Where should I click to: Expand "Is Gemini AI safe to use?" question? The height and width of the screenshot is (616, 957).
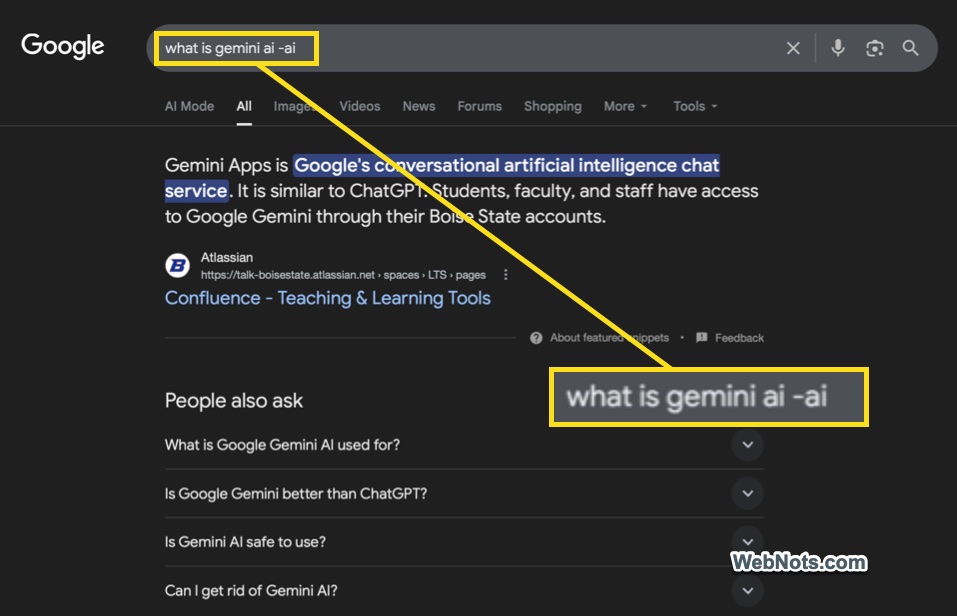tap(464, 542)
